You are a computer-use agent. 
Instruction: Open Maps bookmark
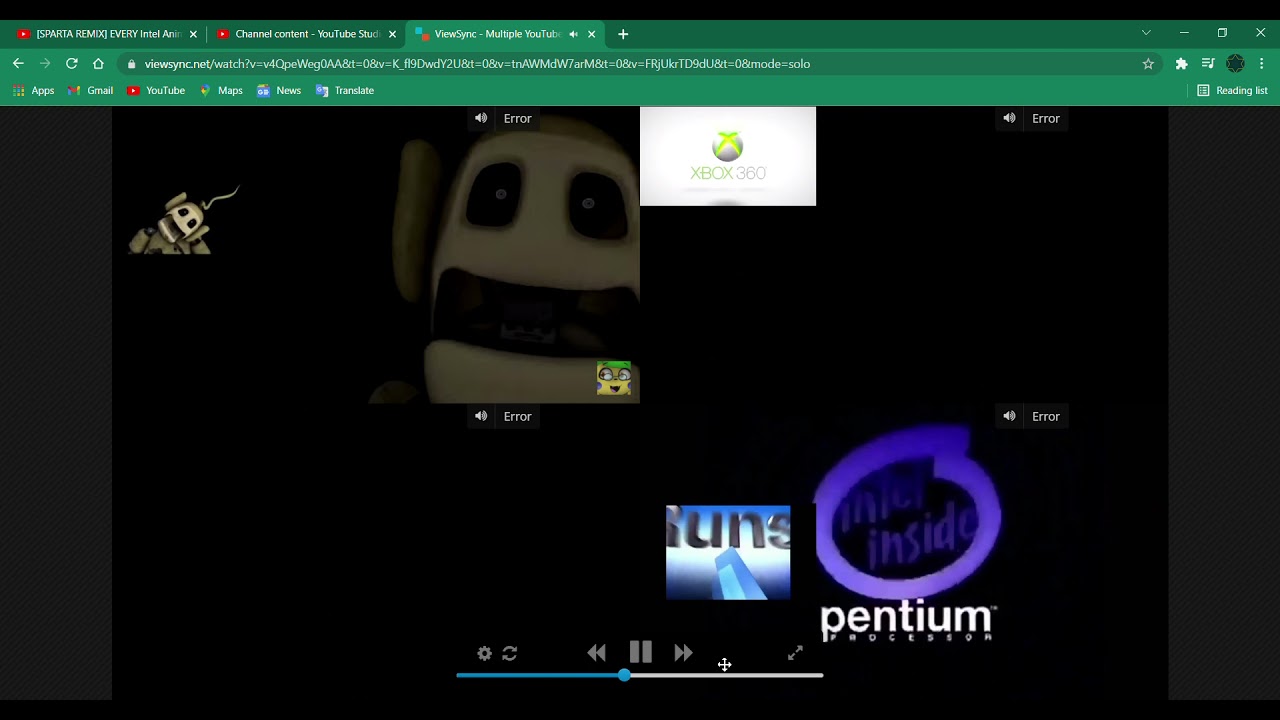click(x=221, y=90)
